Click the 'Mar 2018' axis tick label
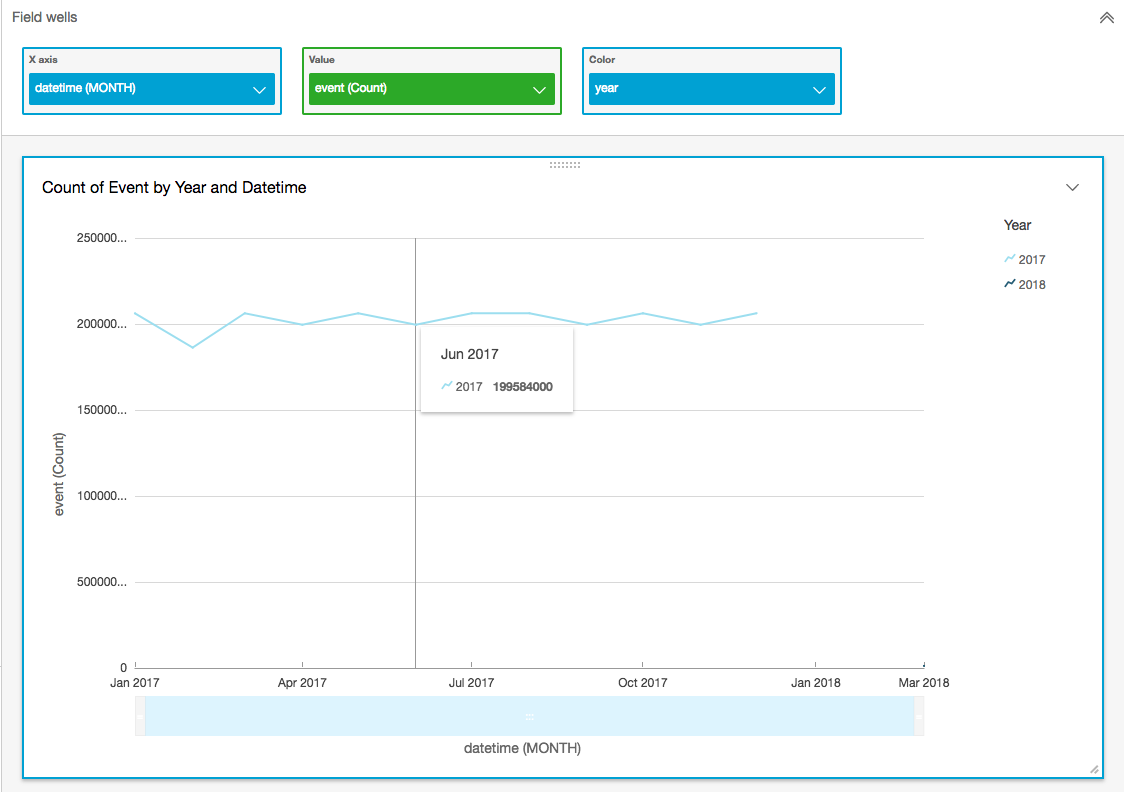Viewport: 1124px width, 792px height. pyautogui.click(x=923, y=683)
